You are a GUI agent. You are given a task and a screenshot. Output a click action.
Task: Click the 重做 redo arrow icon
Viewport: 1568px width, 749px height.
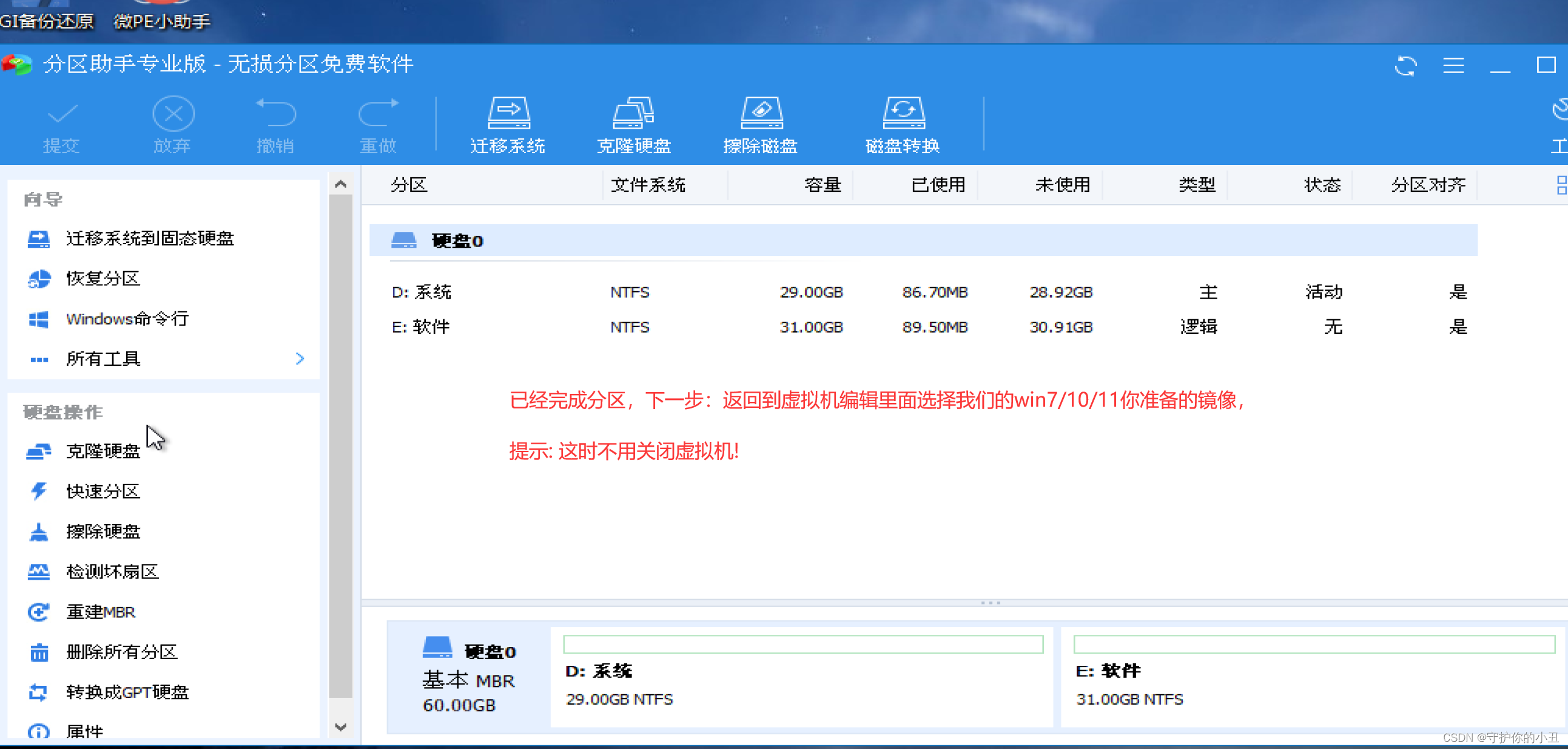pos(378,114)
